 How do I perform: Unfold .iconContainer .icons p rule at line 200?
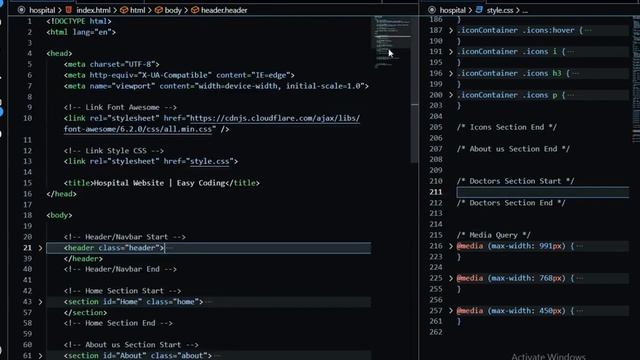tap(451, 95)
